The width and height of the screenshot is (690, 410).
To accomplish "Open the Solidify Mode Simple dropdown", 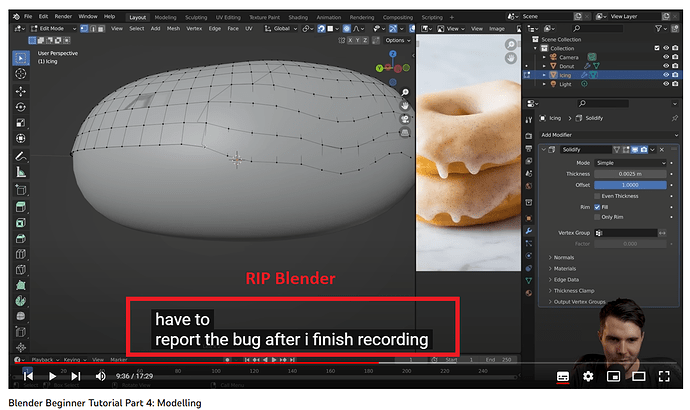I will (631, 163).
